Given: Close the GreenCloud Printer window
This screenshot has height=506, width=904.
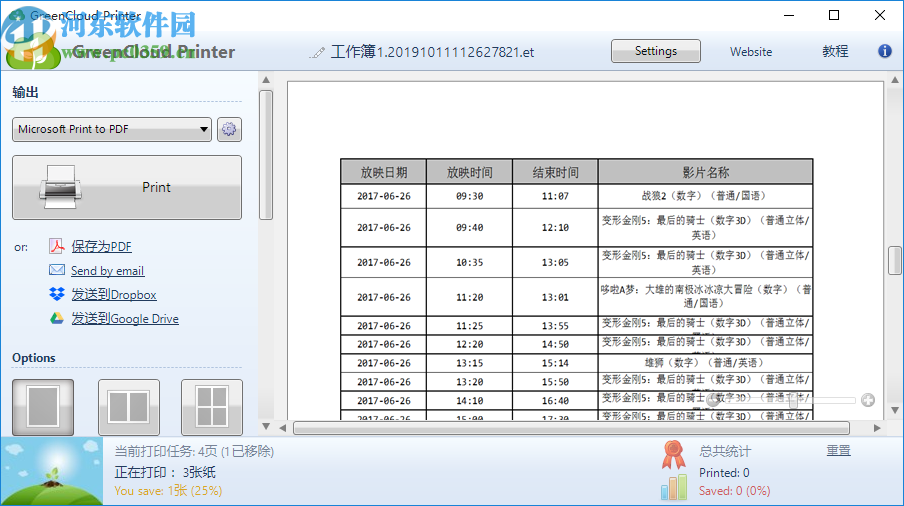Looking at the screenshot, I should coord(880,15).
